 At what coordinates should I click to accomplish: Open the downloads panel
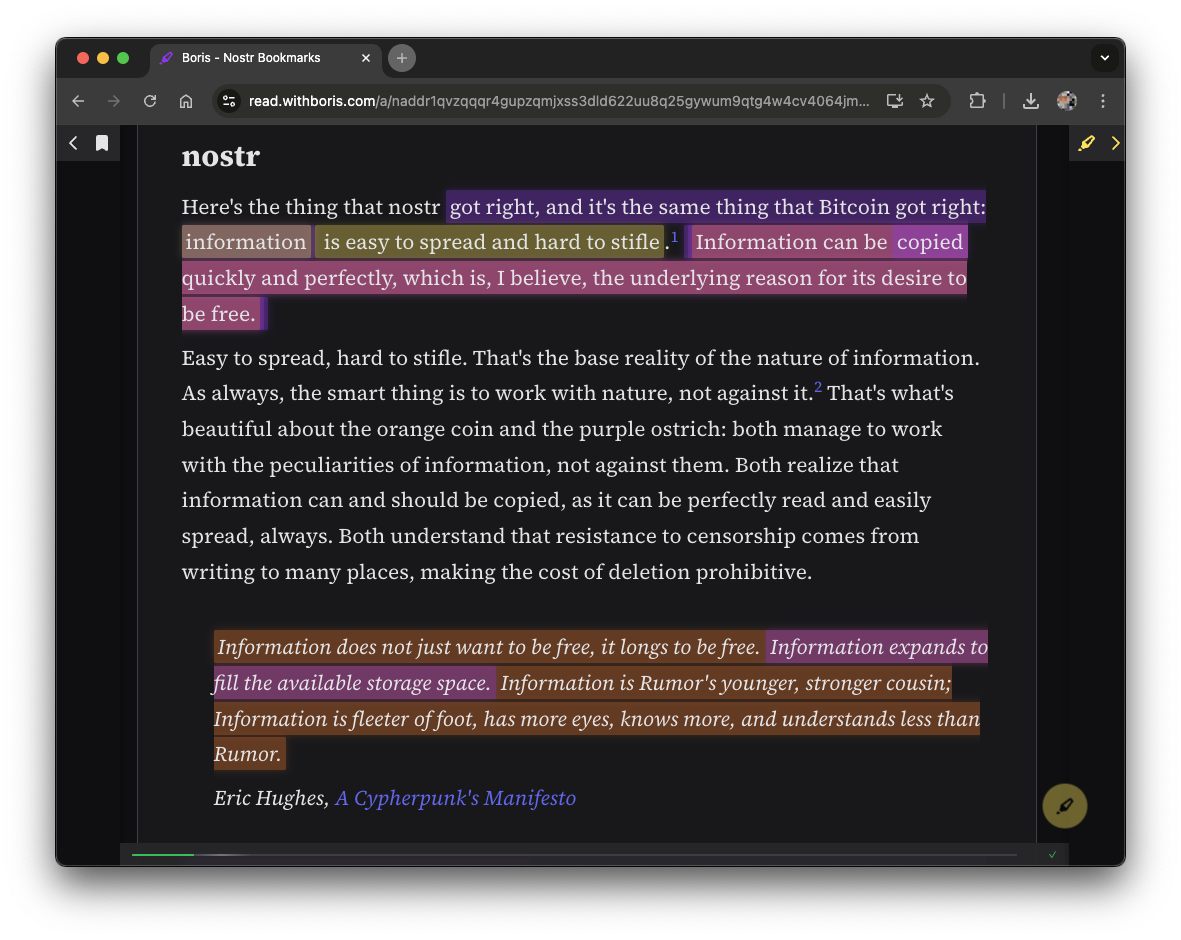[x=1031, y=101]
